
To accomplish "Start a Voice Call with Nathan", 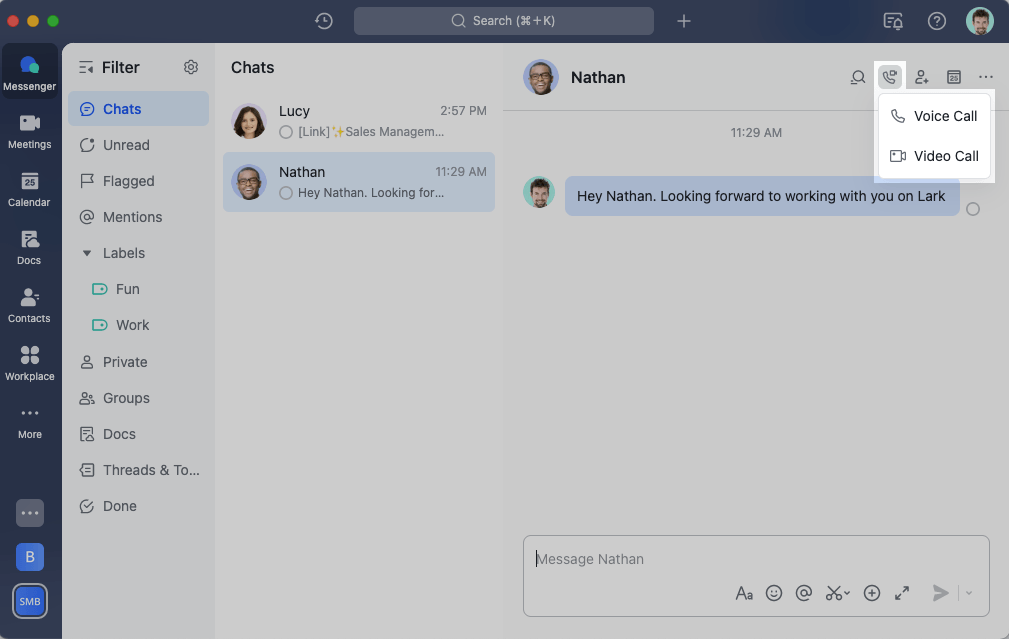I will pos(934,116).
